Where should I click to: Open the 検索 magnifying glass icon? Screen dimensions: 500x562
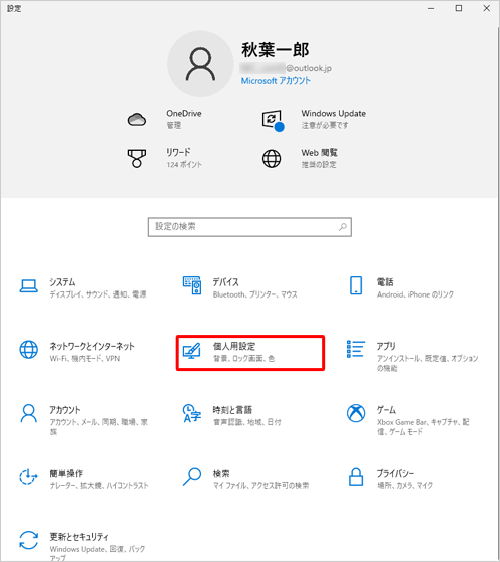click(192, 477)
